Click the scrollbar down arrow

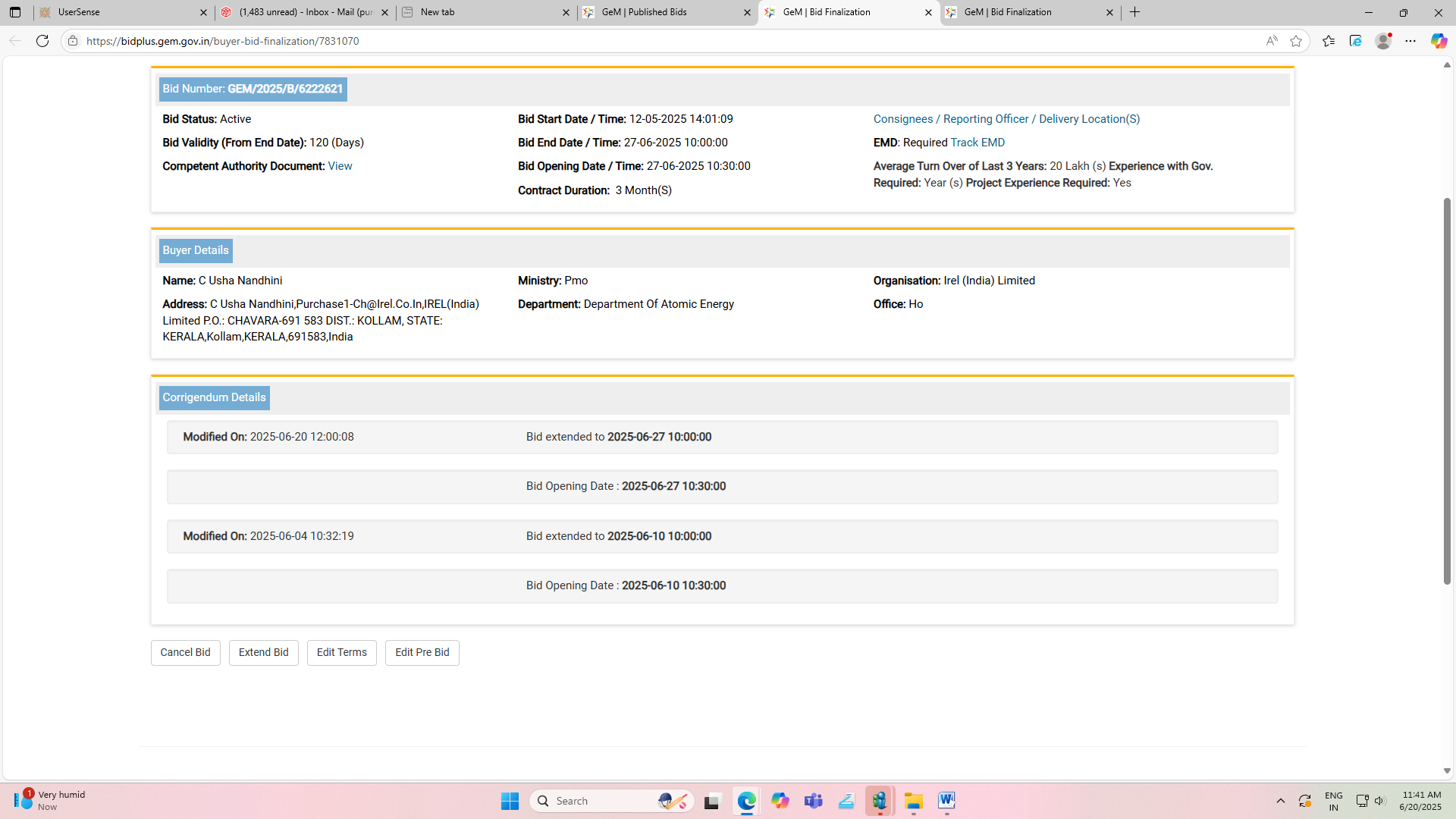tap(1447, 770)
